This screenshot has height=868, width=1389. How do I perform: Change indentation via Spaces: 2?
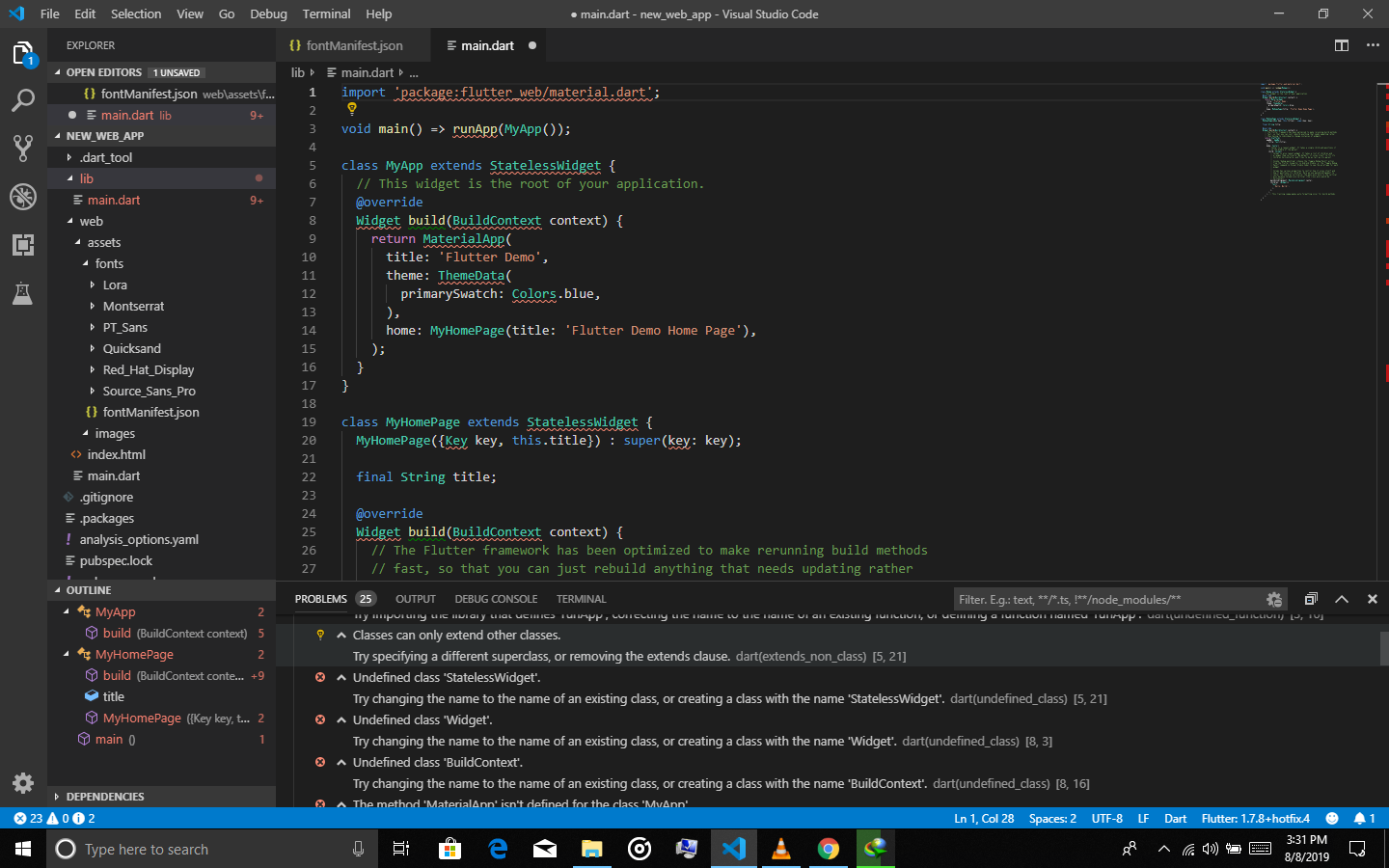point(1052,818)
